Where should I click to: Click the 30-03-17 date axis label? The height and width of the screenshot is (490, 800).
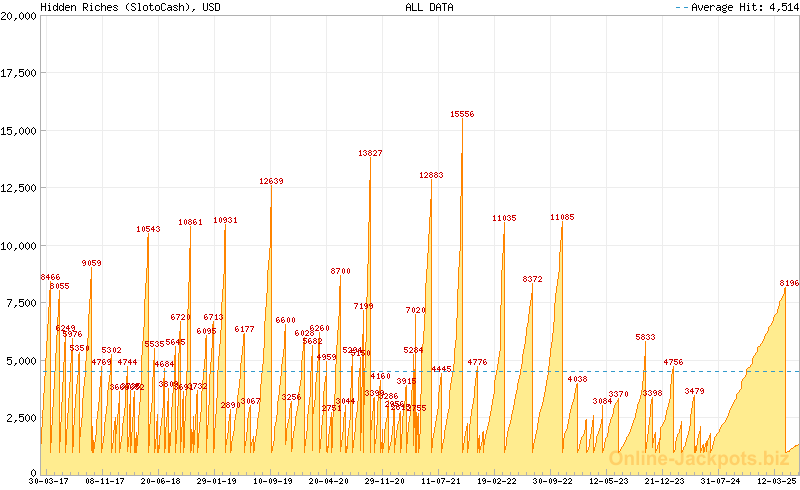[49, 481]
